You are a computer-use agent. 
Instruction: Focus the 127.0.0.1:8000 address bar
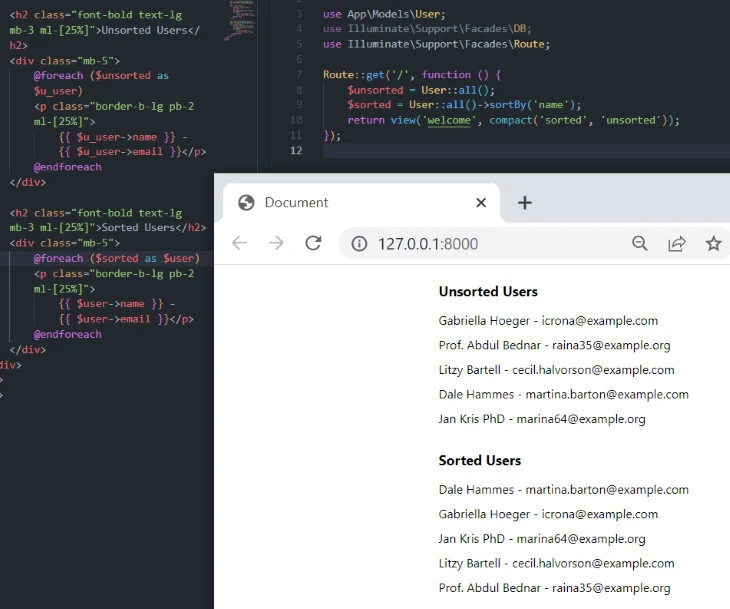(480, 244)
